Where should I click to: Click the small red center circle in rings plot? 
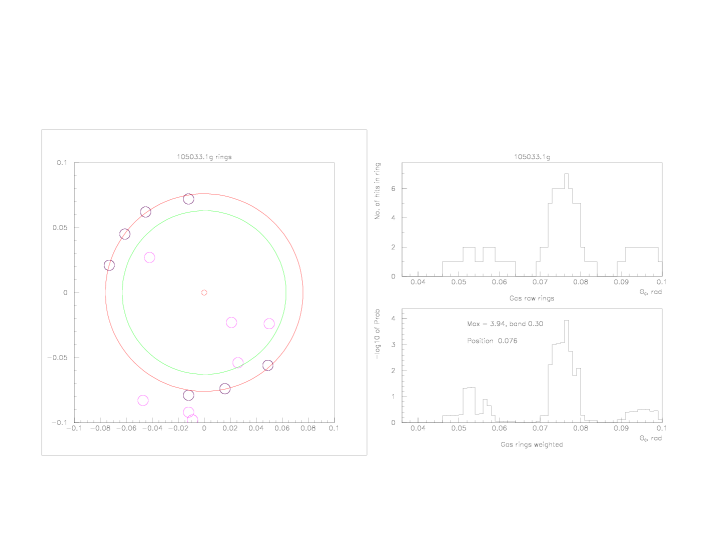204,293
